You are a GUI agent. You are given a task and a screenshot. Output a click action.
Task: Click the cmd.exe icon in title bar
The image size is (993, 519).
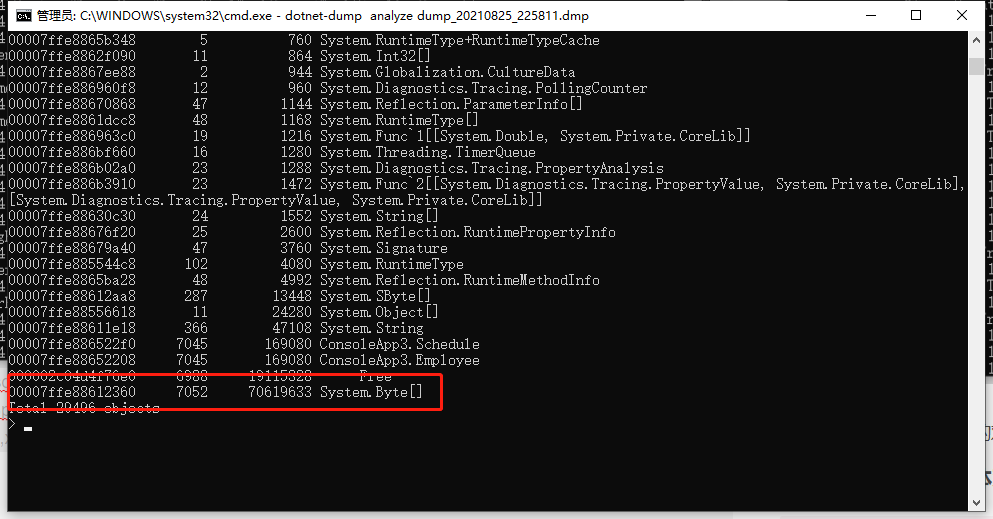coord(23,16)
